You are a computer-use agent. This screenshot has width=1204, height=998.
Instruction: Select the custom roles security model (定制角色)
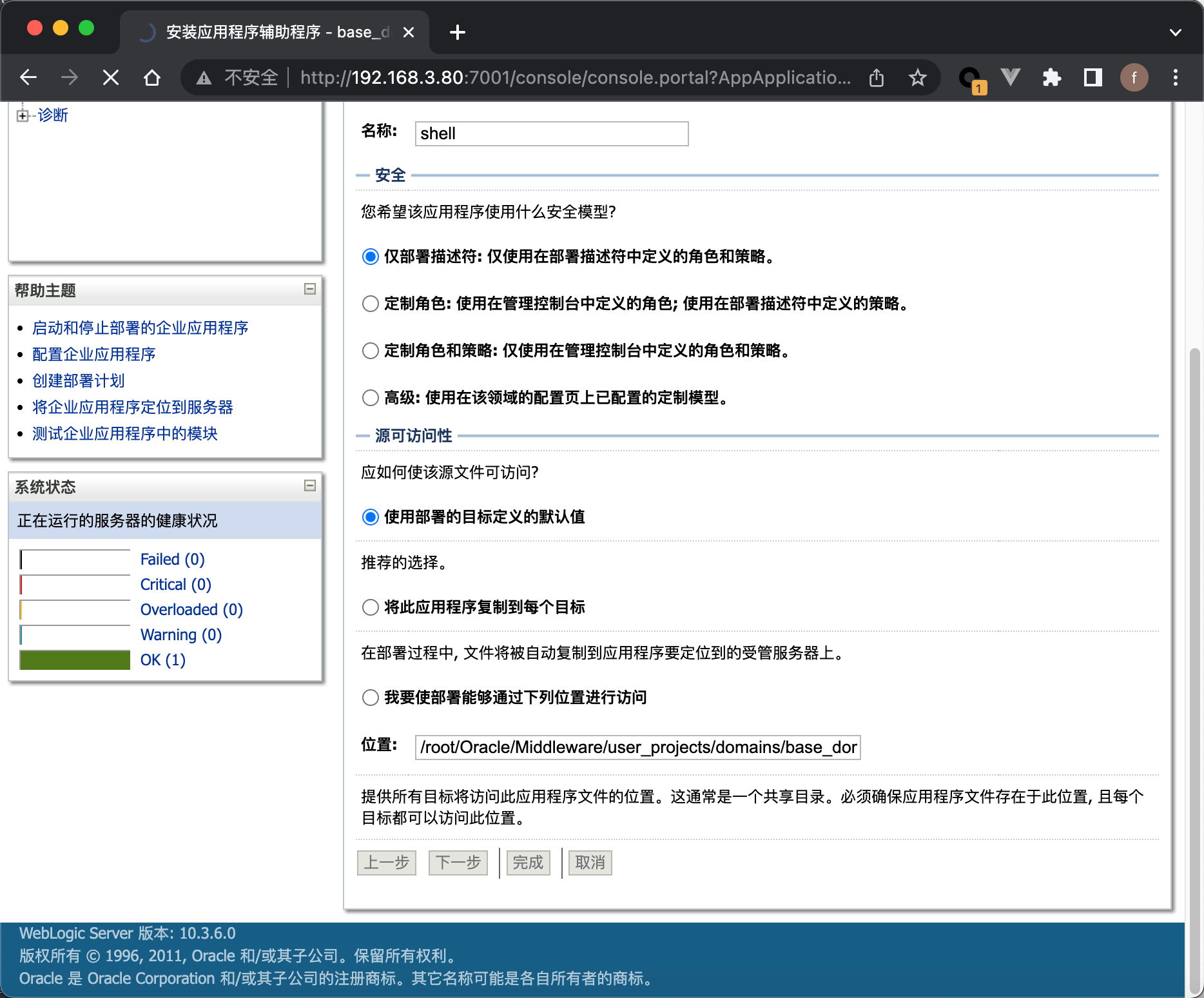(371, 304)
